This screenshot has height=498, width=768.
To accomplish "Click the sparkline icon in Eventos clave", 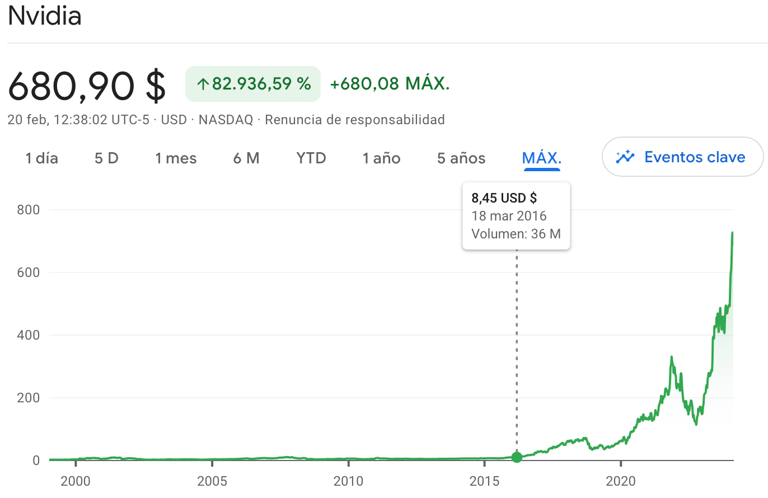I will click(626, 157).
